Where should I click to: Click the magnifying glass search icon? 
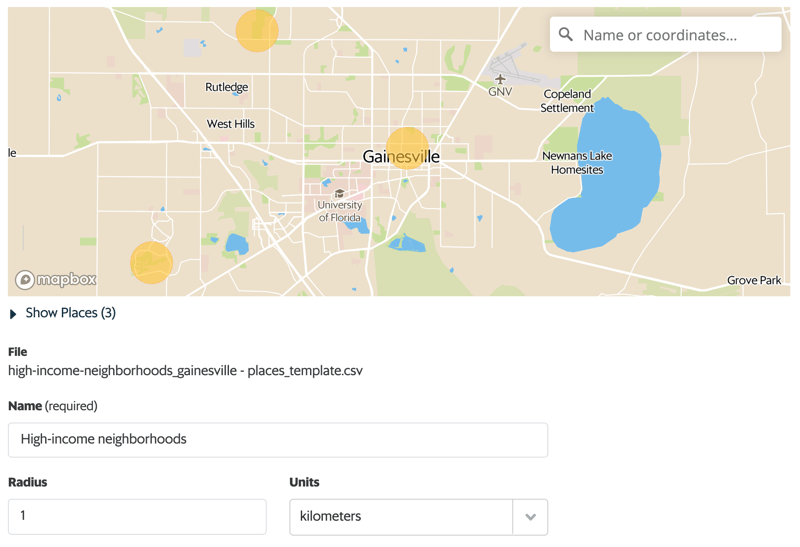coord(565,34)
